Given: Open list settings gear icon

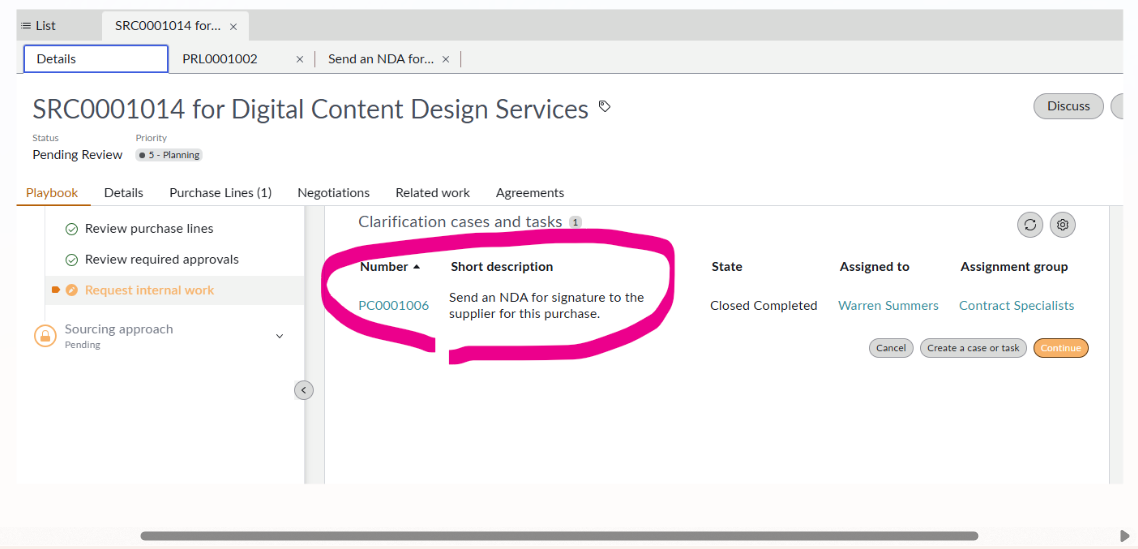Looking at the screenshot, I should 1063,225.
